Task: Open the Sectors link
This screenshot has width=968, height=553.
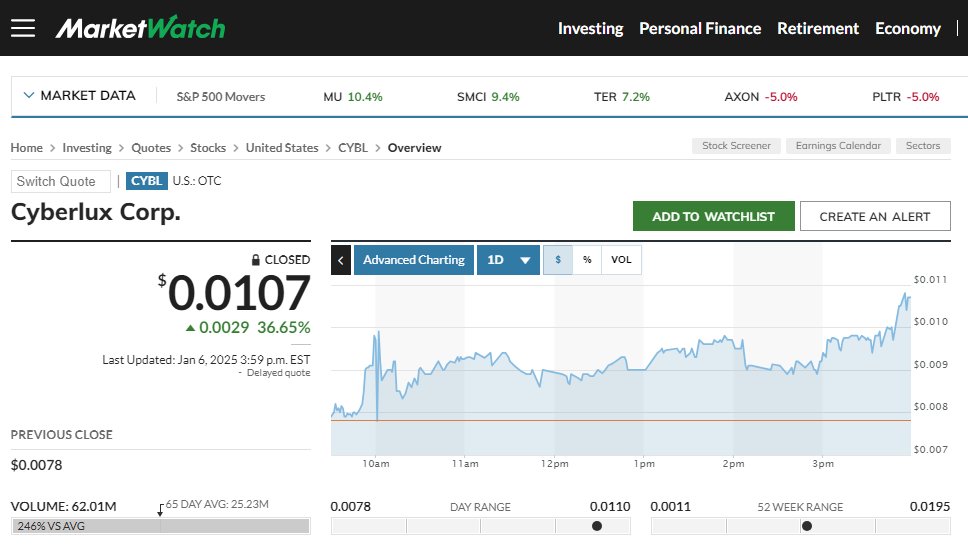Action: (923, 146)
